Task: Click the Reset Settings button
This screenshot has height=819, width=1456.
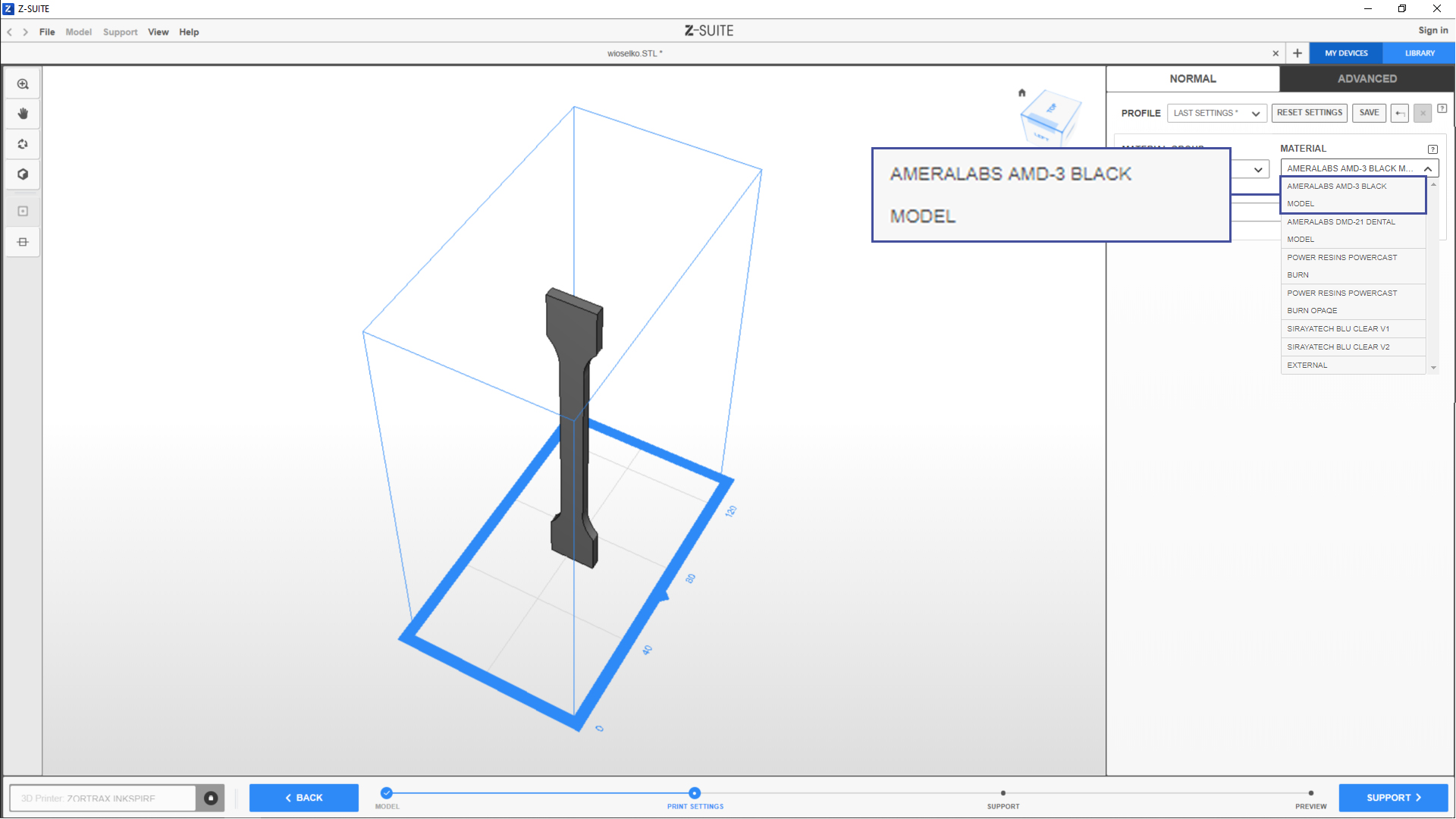Action: (1309, 113)
